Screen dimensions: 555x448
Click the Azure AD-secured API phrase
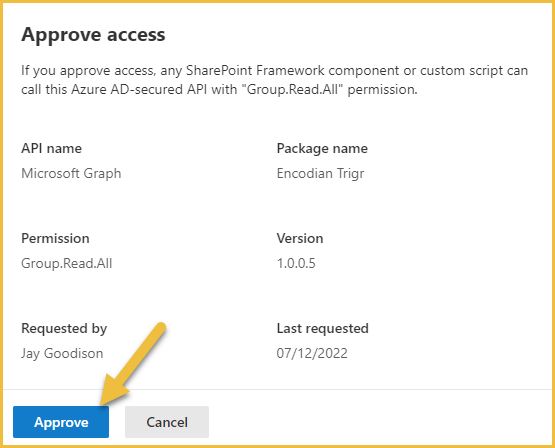(140, 89)
